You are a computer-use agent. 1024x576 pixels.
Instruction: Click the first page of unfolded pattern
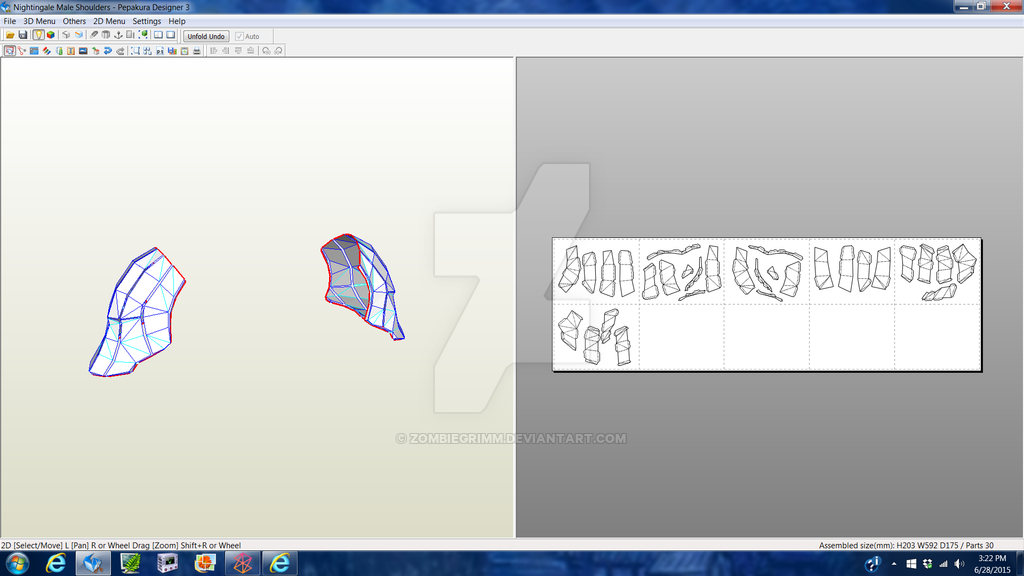(597, 272)
